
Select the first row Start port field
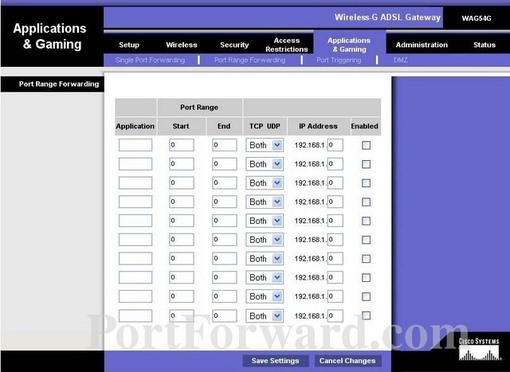click(181, 145)
